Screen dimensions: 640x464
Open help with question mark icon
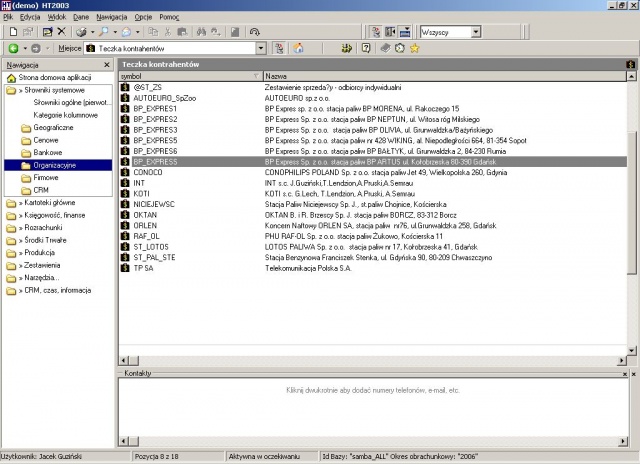coord(366,49)
